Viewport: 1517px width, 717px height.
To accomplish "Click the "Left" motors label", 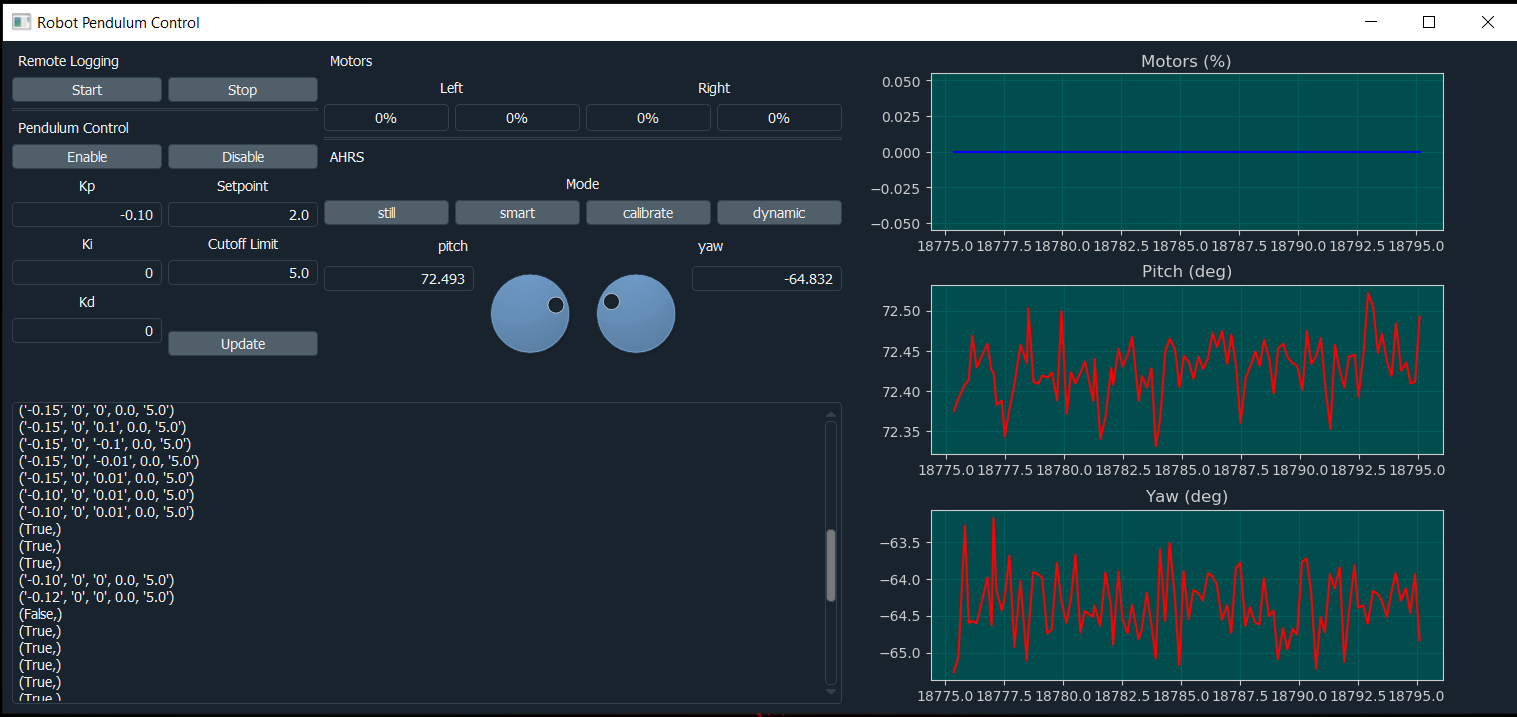I will pyautogui.click(x=452, y=88).
